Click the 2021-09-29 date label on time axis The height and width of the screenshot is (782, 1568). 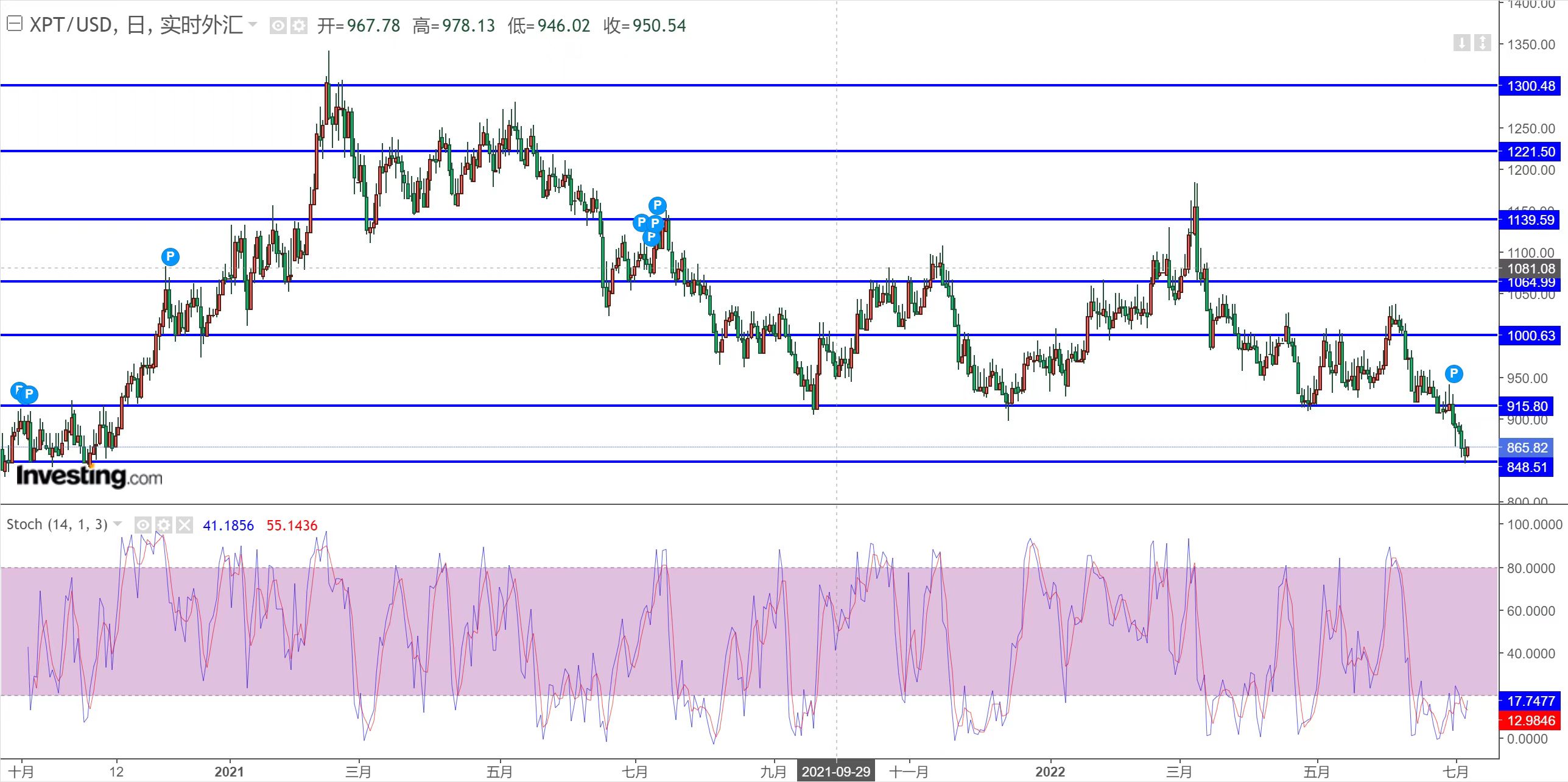(836, 772)
